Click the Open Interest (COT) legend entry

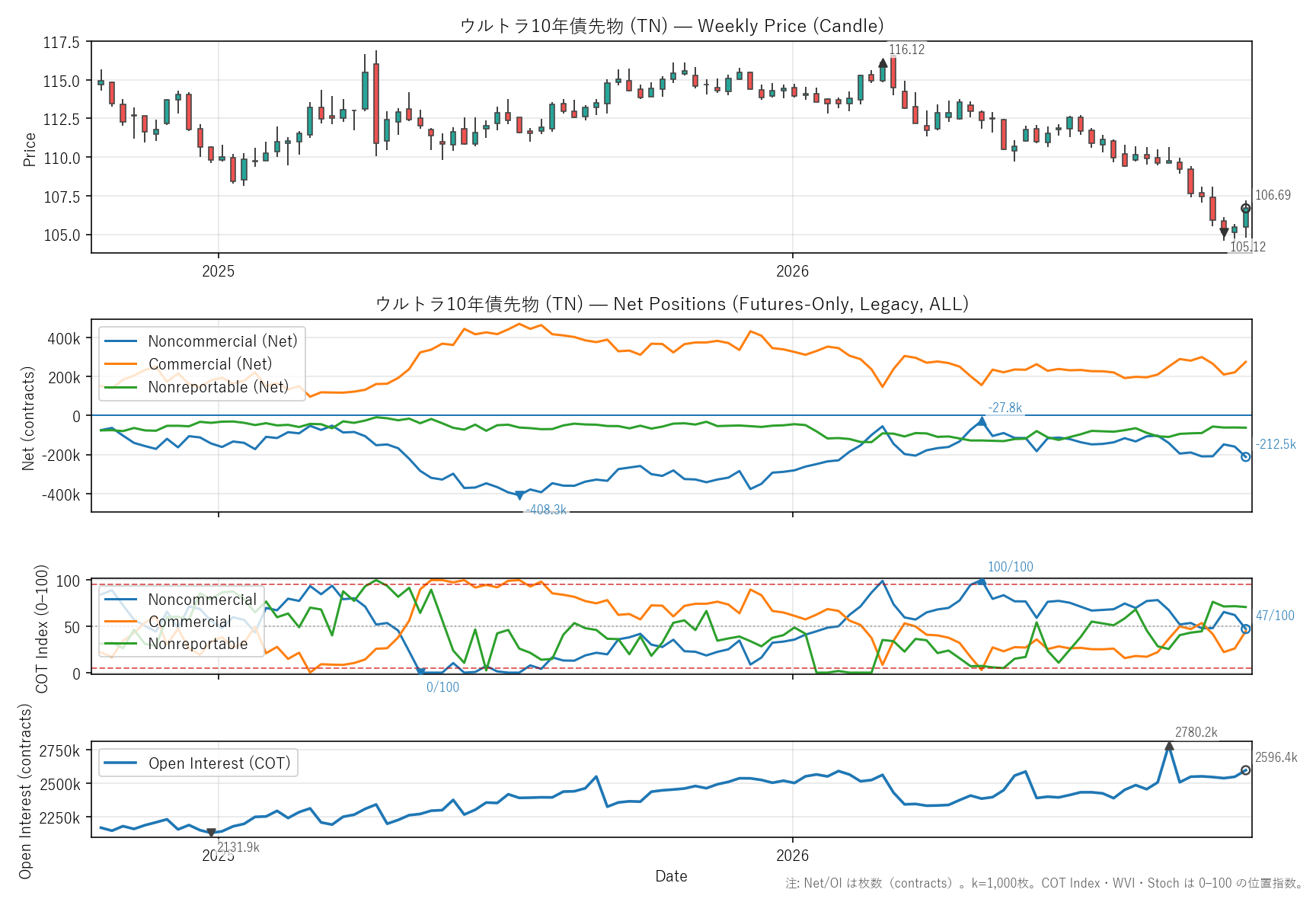click(x=197, y=763)
